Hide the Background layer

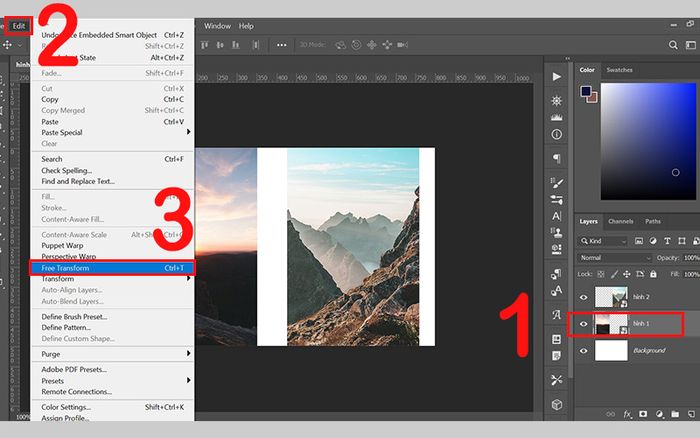pyautogui.click(x=585, y=351)
